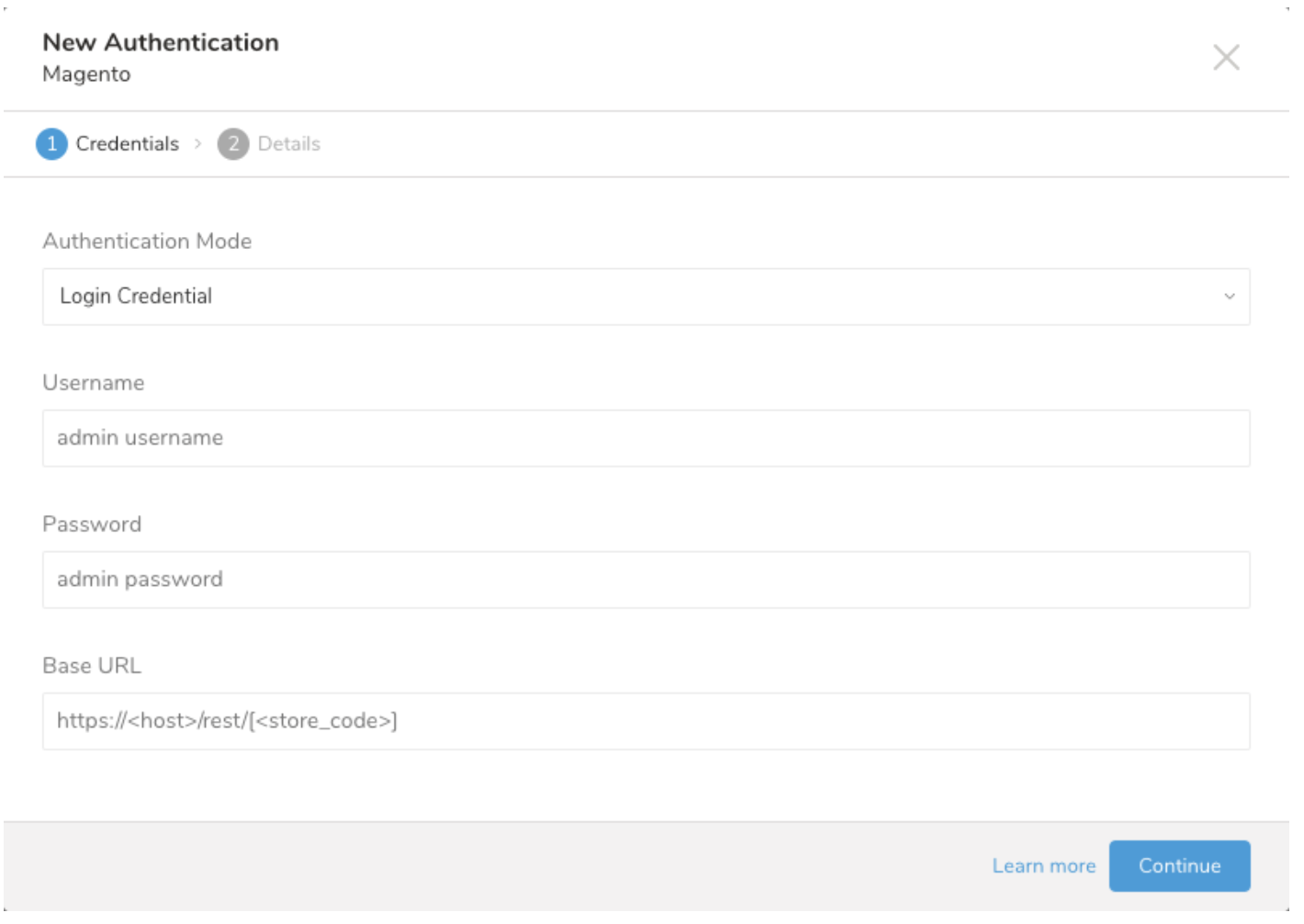Close the New Authentication dialog
Image resolution: width=1304 pixels, height=924 pixels.
coord(1225,58)
